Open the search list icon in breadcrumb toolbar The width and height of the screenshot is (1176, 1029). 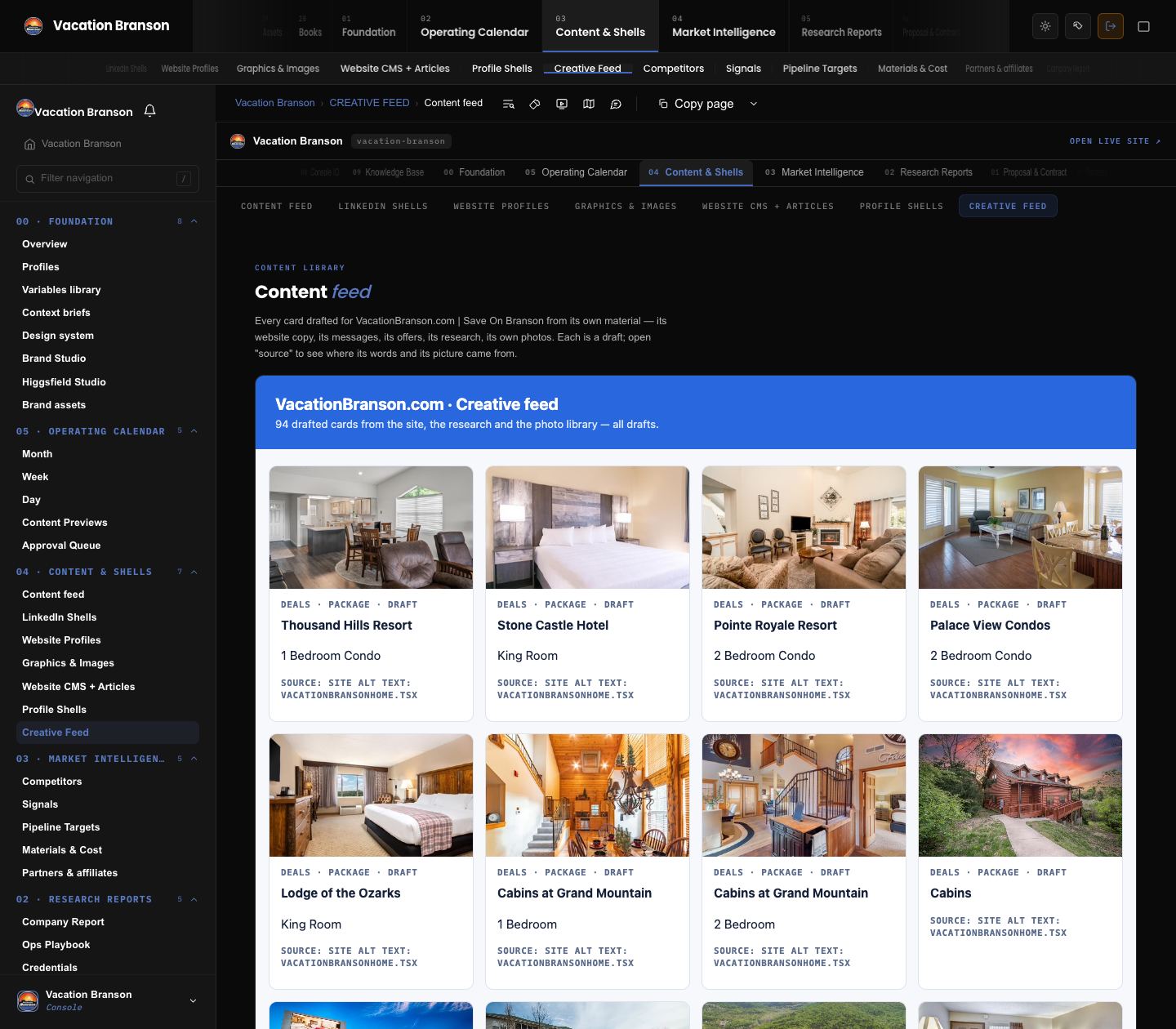pos(508,104)
